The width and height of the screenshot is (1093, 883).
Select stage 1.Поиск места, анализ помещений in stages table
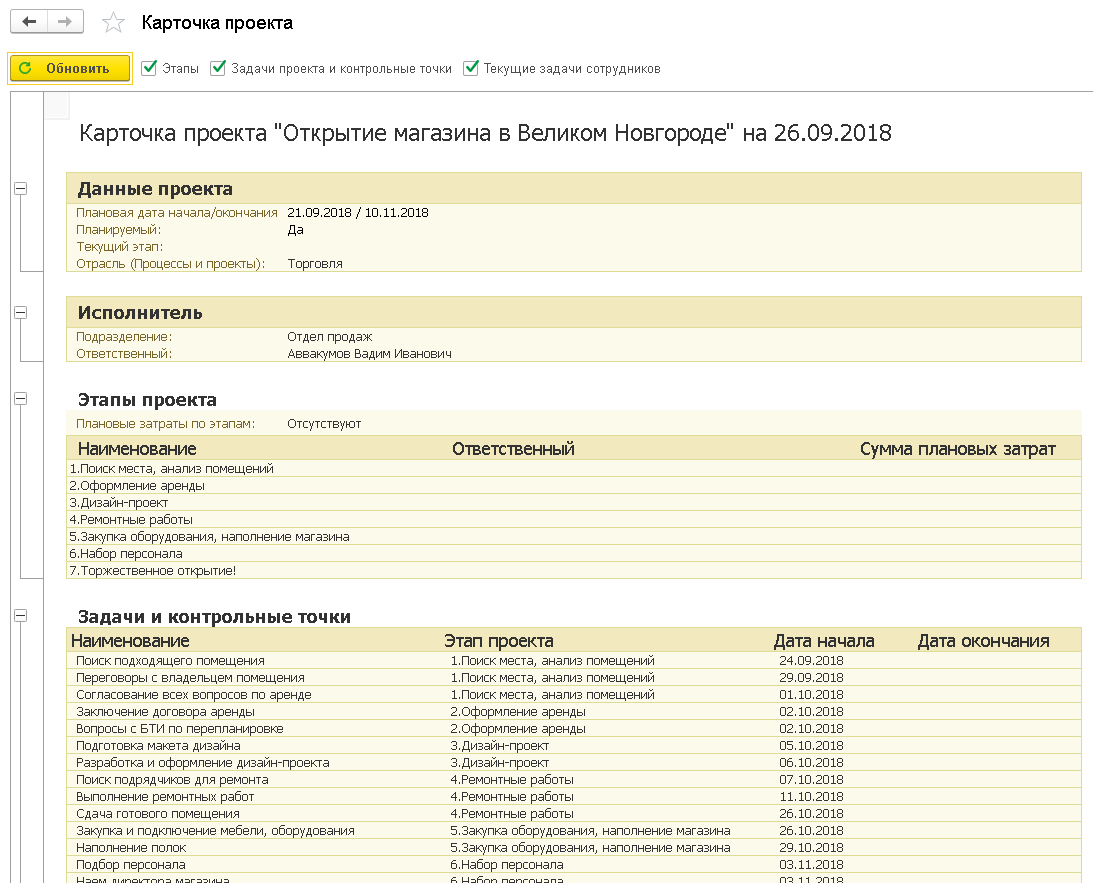171,468
